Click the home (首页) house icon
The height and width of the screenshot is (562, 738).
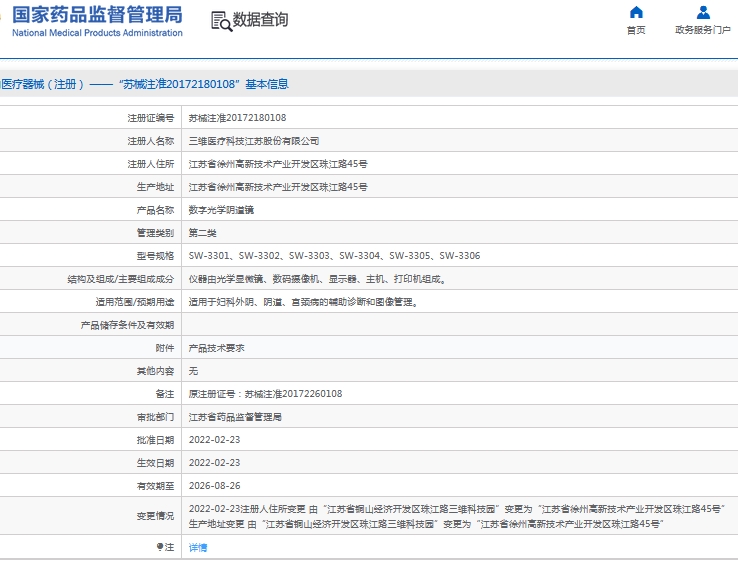(636, 12)
